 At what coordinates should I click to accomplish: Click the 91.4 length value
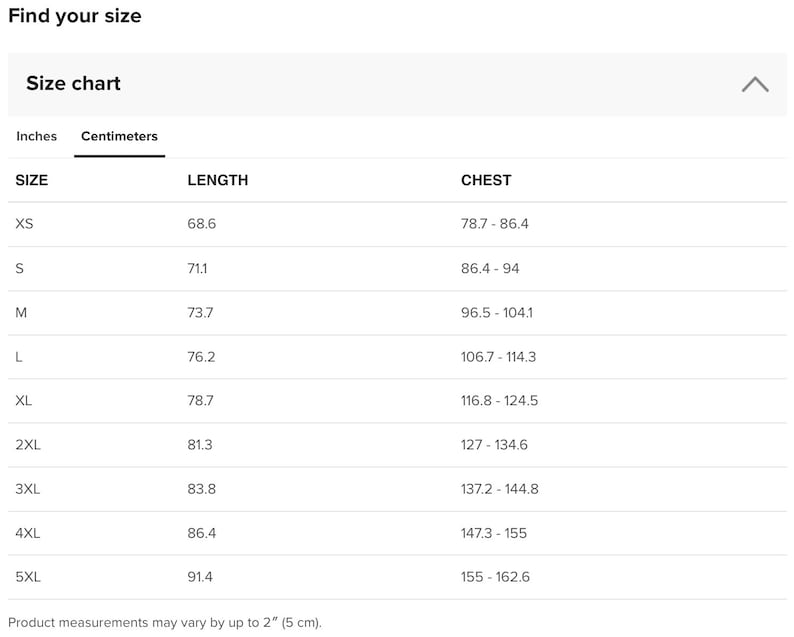(x=200, y=577)
